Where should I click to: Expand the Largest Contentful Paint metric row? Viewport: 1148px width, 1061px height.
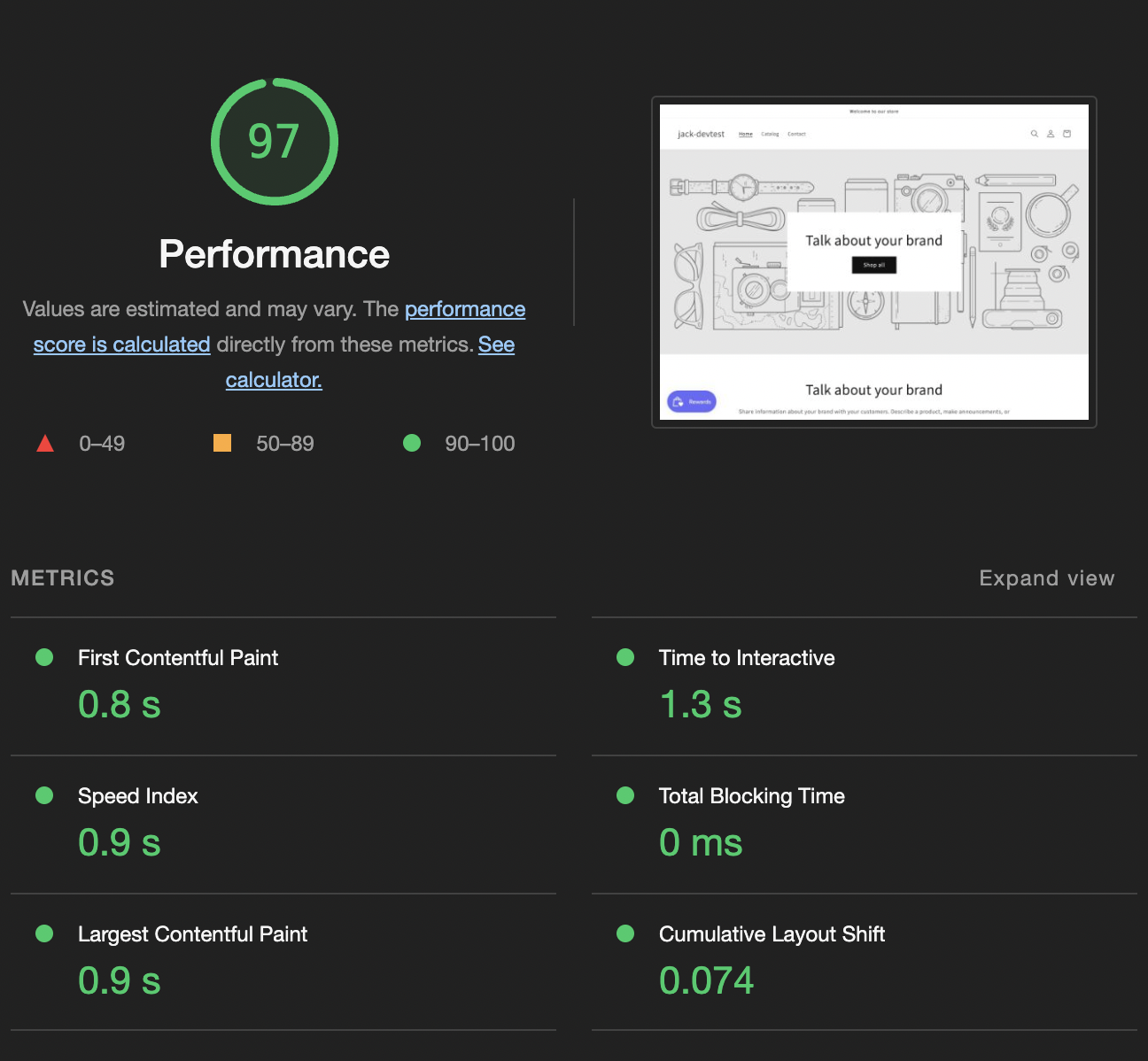click(x=283, y=962)
